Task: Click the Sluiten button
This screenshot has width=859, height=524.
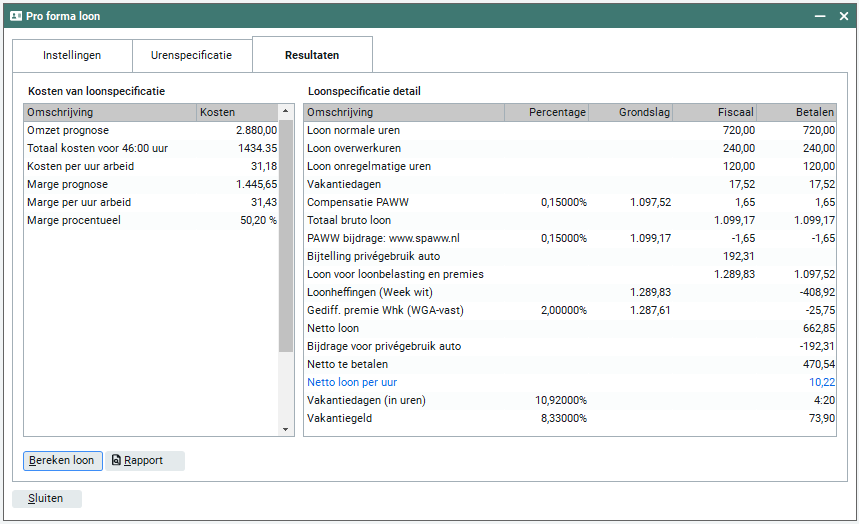Action: click(46, 499)
